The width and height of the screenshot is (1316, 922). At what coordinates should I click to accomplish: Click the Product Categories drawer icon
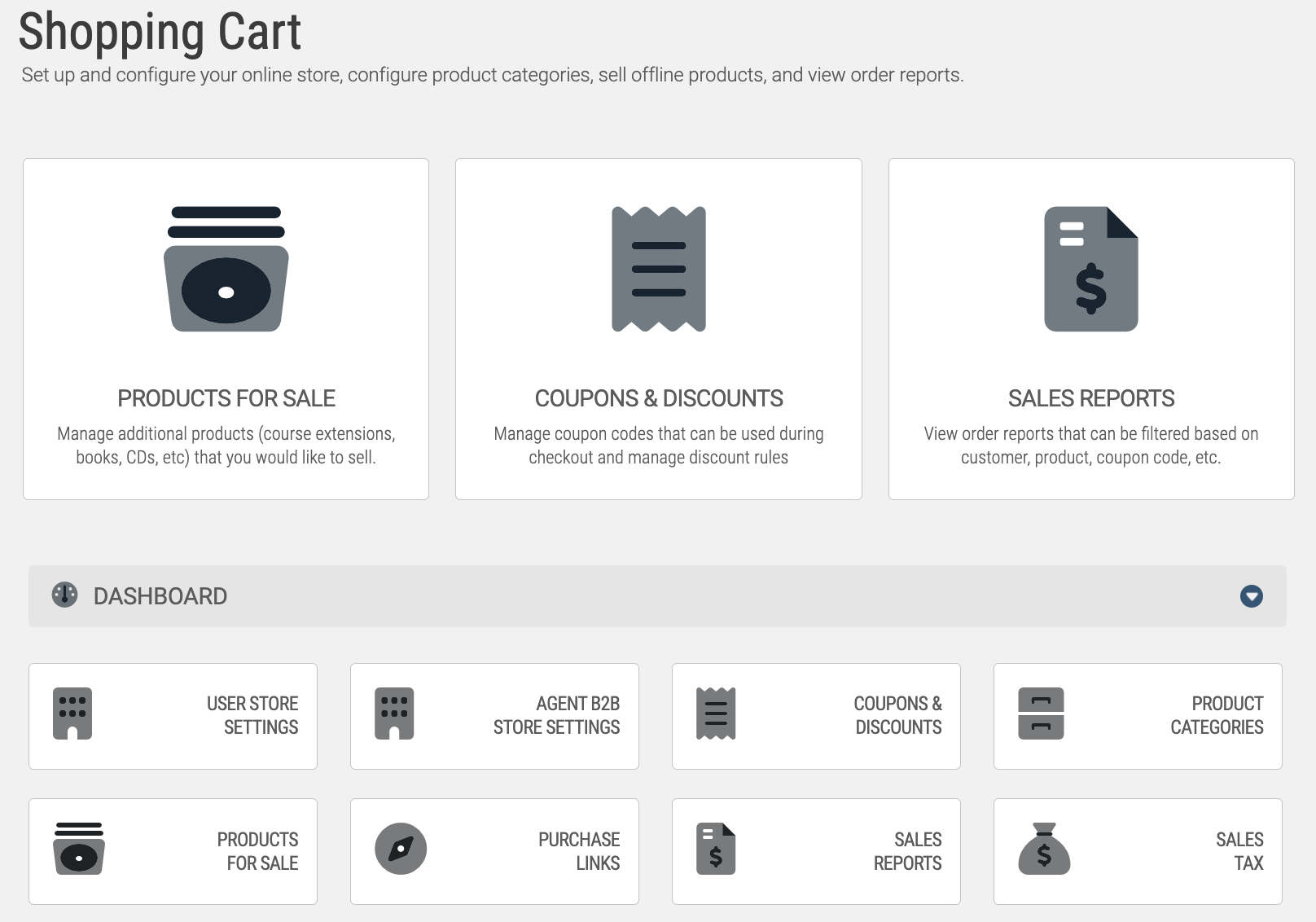coord(1041,713)
